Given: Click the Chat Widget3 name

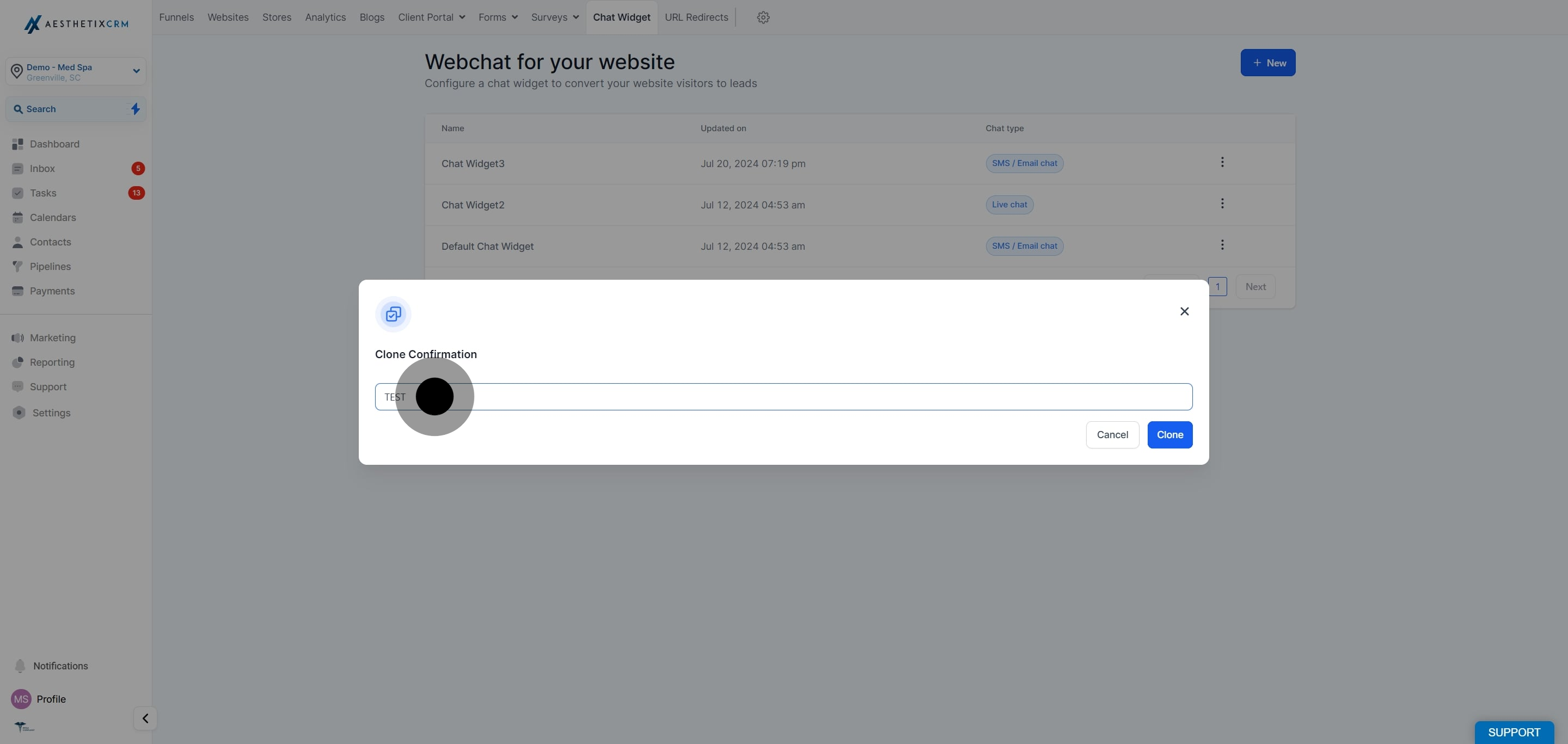Looking at the screenshot, I should [473, 164].
